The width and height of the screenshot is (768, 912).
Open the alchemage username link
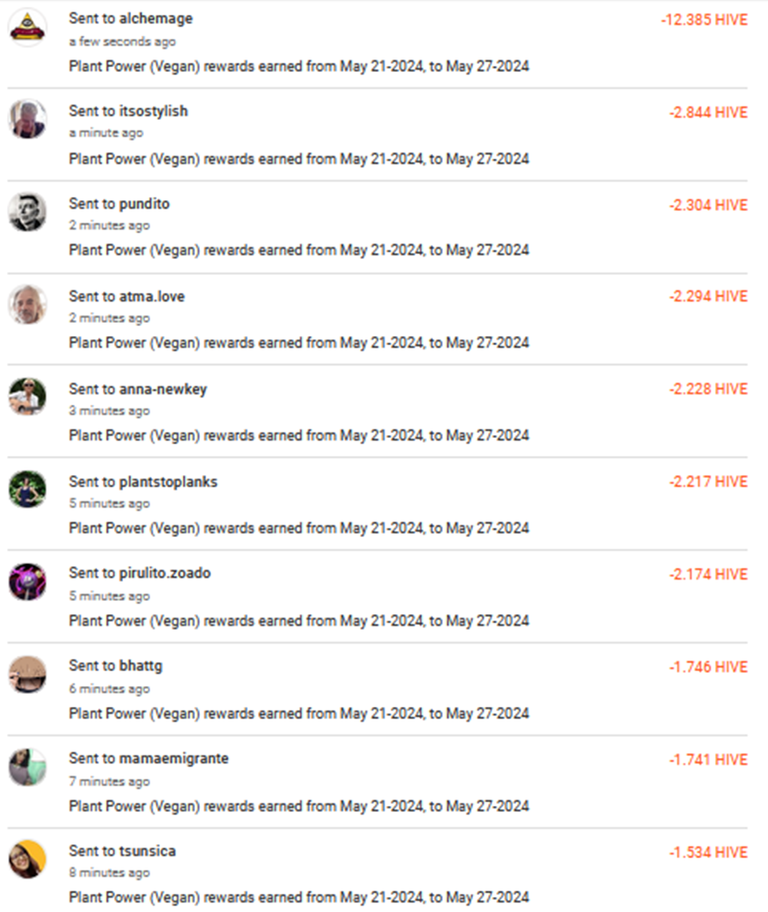point(155,19)
